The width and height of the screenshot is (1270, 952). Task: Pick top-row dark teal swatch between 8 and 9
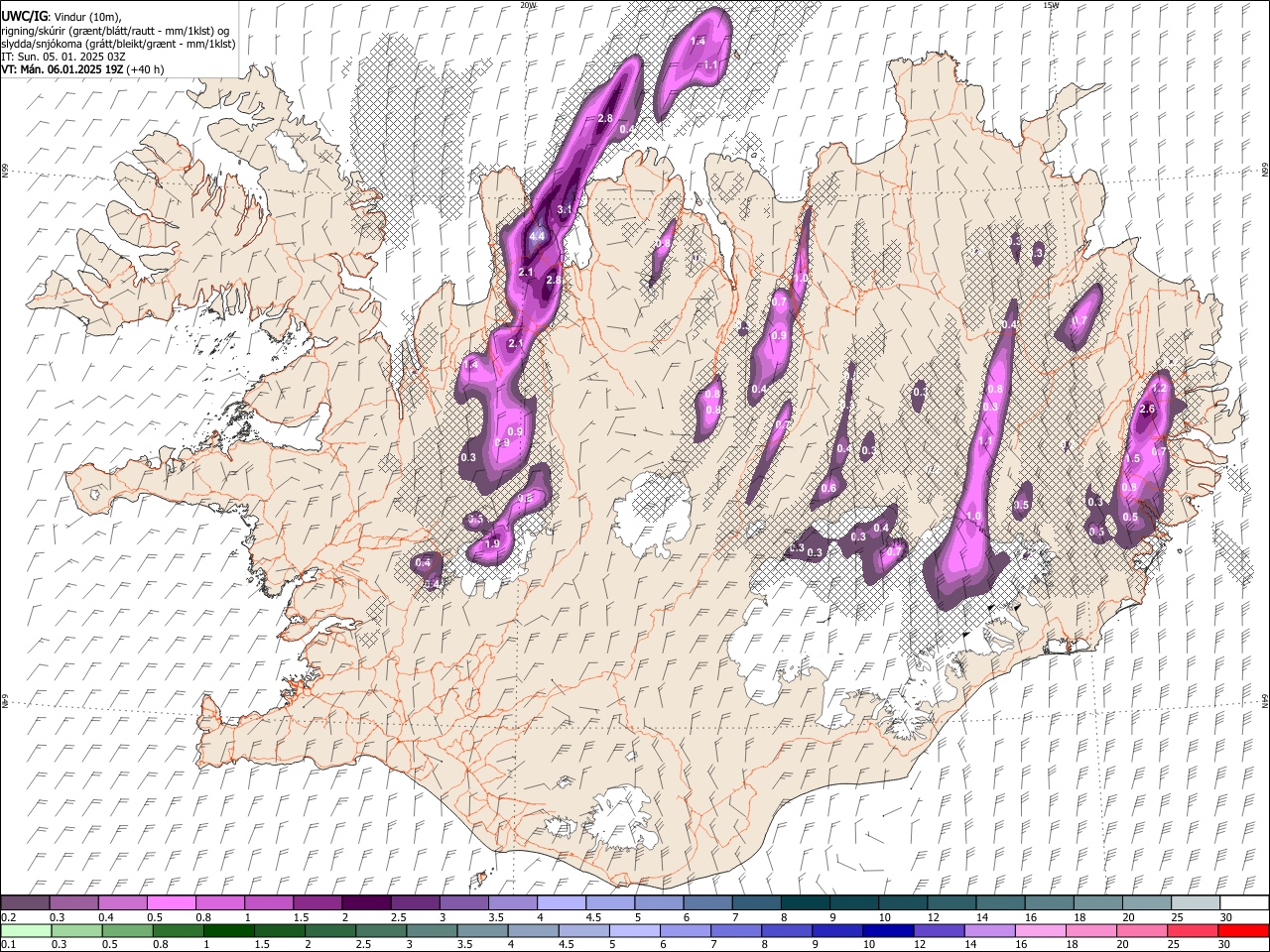tap(805, 902)
